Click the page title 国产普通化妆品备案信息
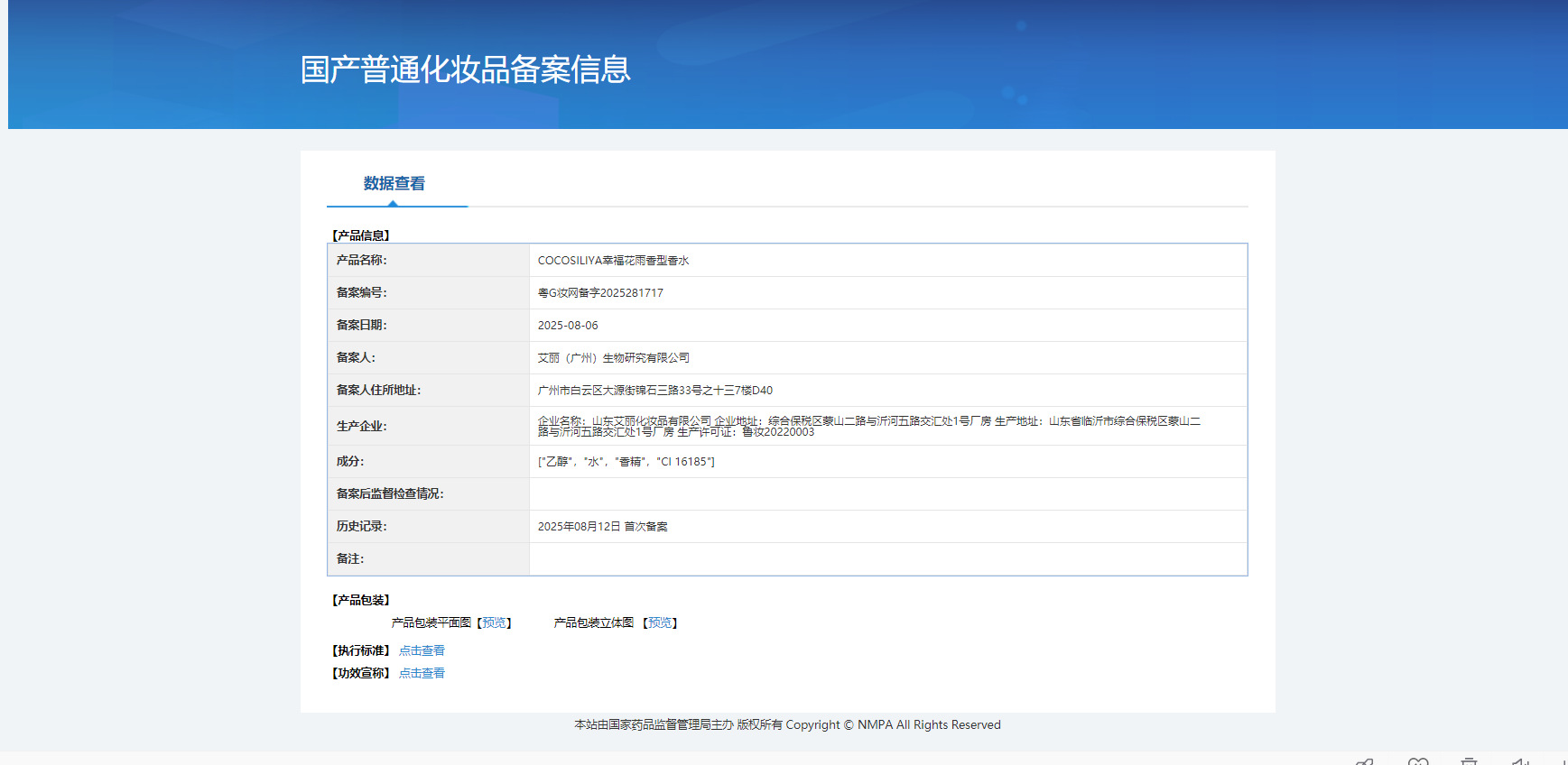The image size is (1568, 765). coord(466,69)
